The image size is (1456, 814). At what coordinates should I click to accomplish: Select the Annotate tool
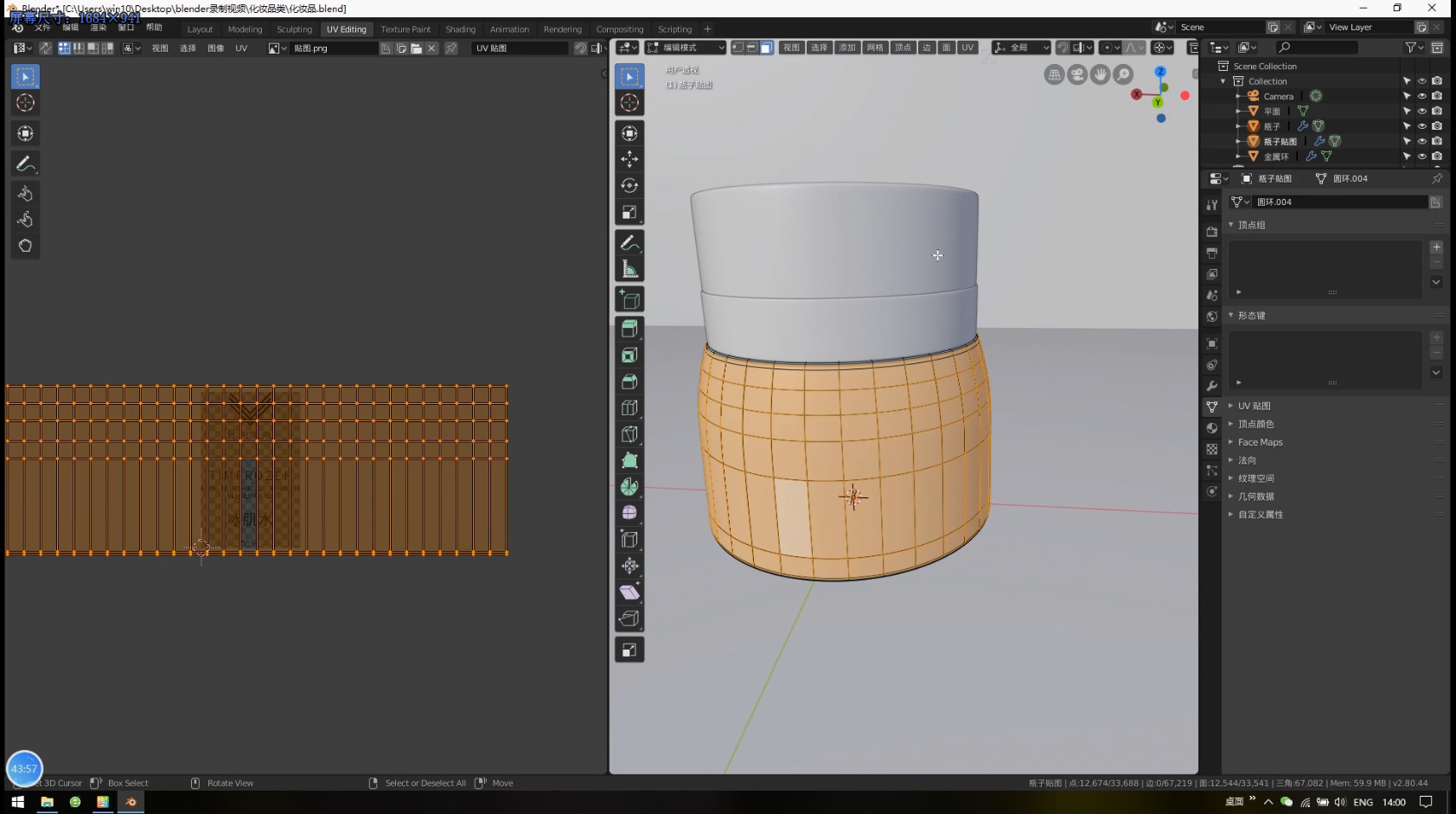[x=629, y=243]
